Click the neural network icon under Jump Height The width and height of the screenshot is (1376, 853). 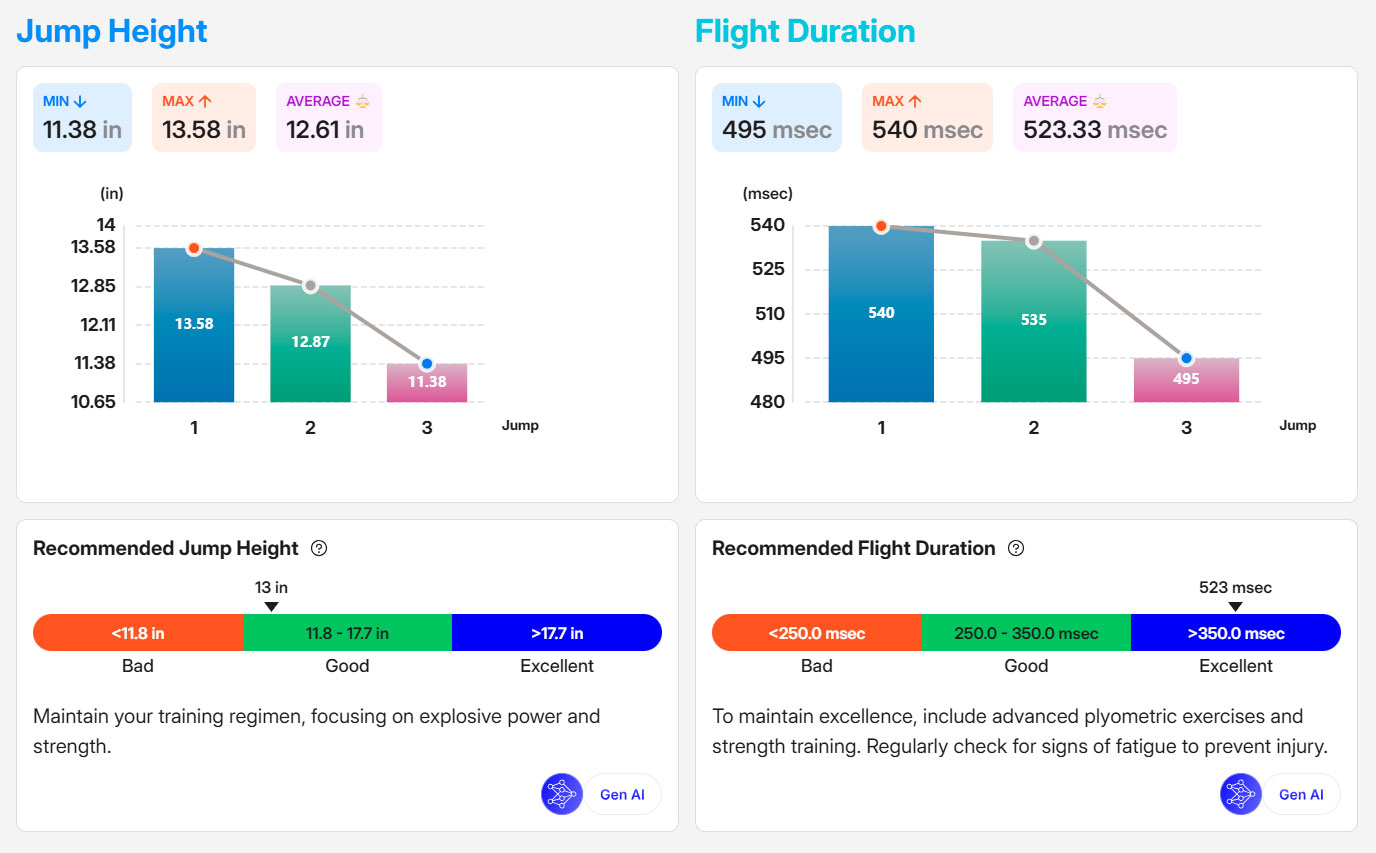click(x=561, y=794)
